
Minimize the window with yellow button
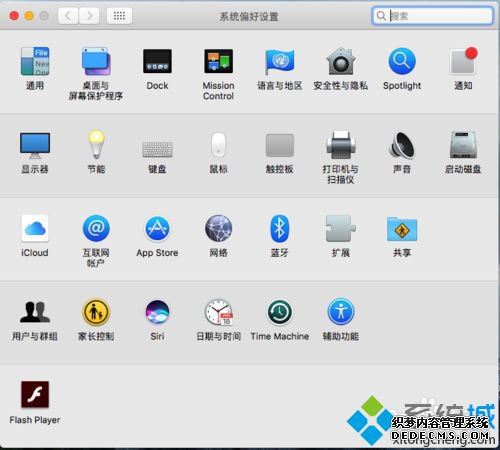[x=29, y=16]
